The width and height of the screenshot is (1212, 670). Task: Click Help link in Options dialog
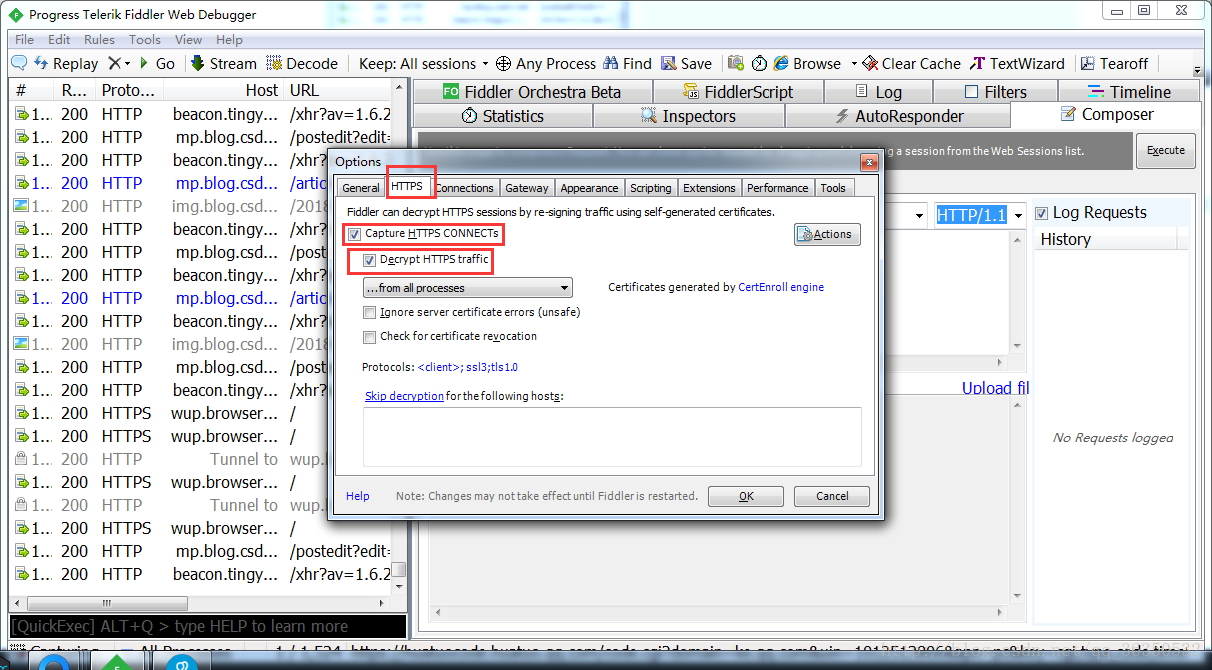tap(357, 496)
